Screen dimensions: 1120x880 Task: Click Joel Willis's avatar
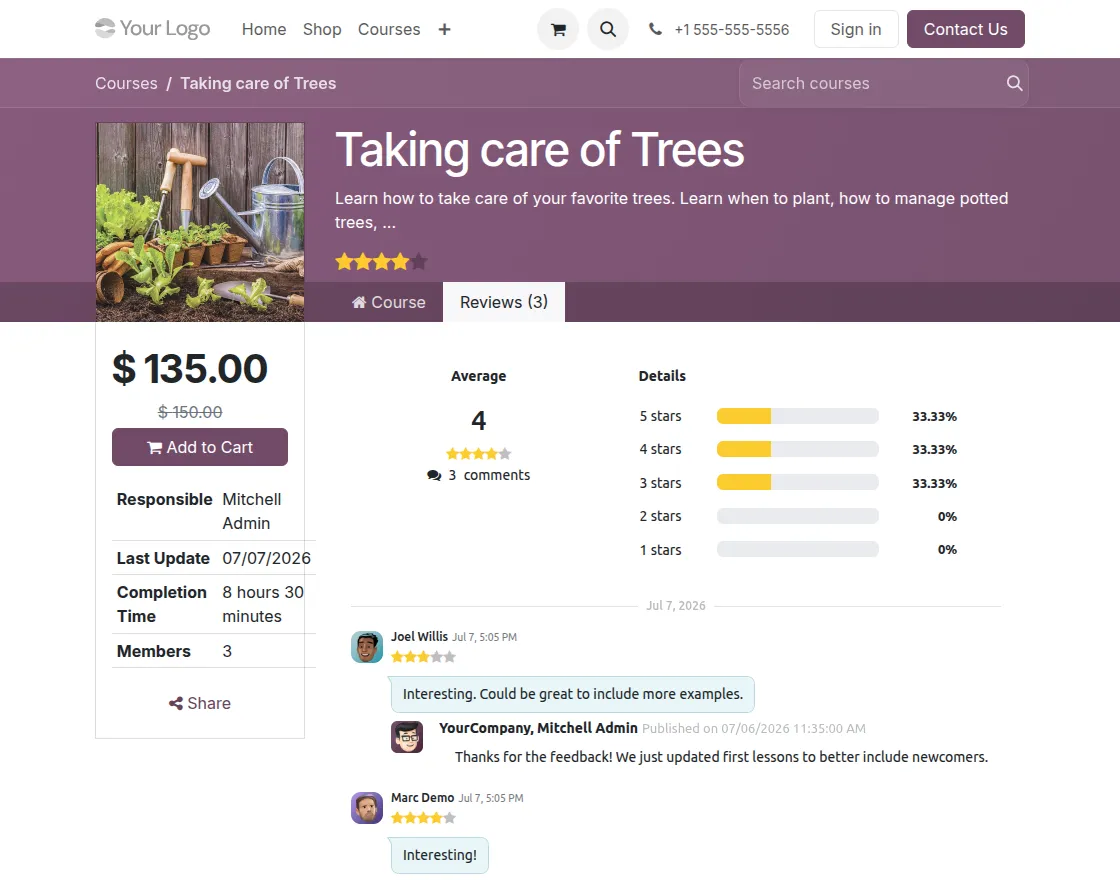click(367, 647)
